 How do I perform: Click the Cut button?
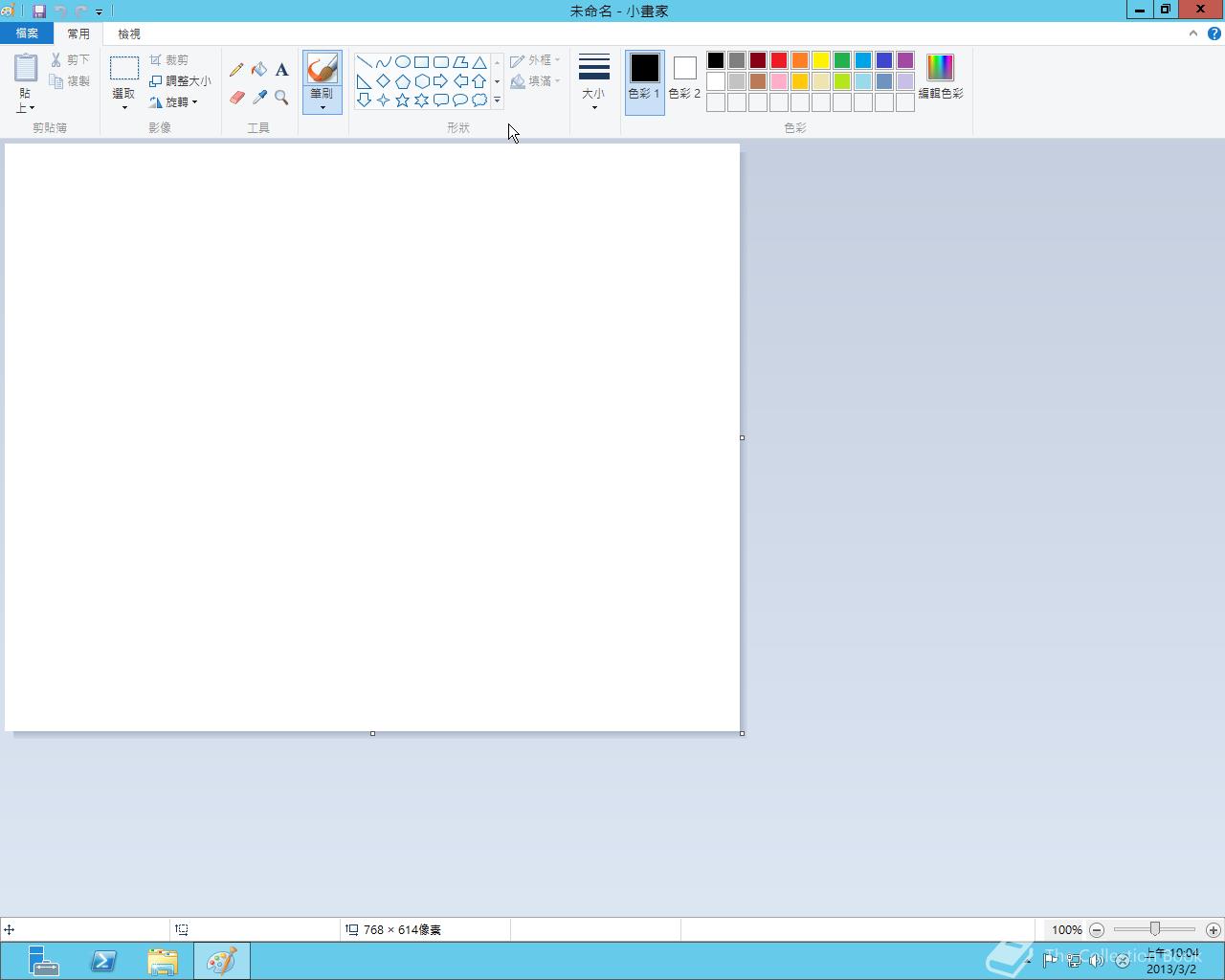pos(70,60)
